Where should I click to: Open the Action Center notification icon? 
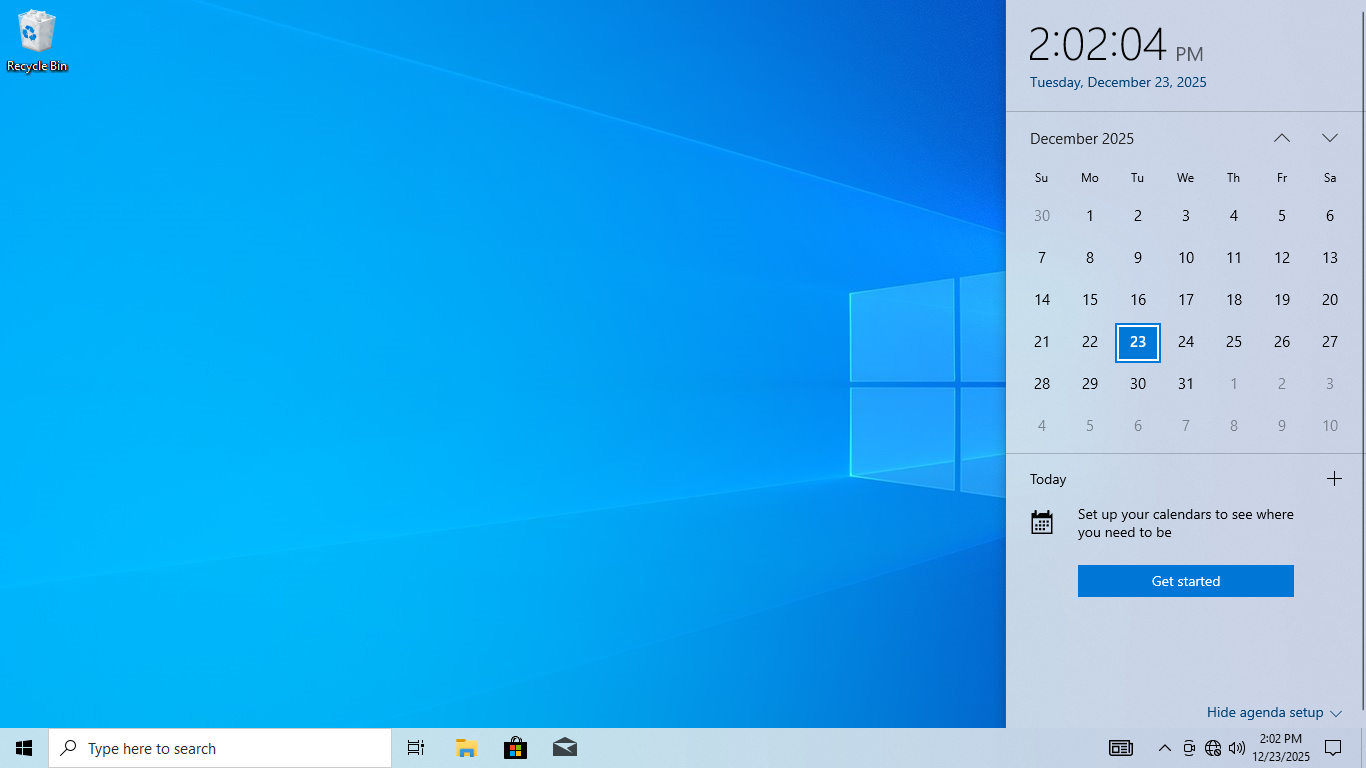coord(1333,748)
